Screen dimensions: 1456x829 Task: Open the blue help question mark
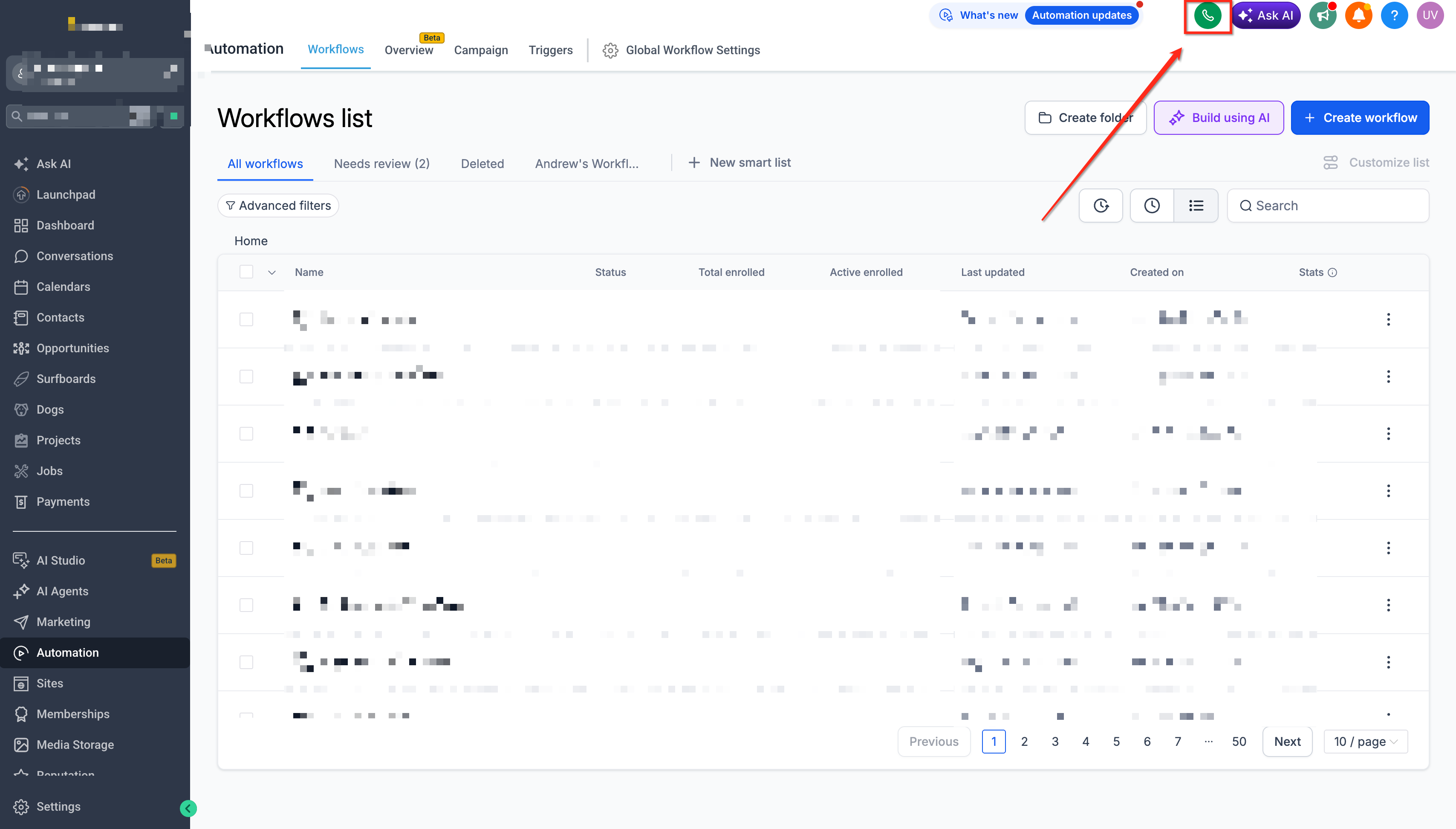coord(1394,16)
